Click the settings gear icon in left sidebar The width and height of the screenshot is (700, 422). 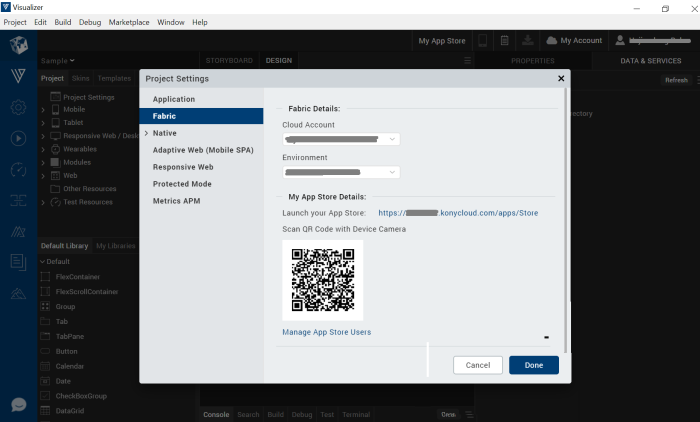click(19, 107)
